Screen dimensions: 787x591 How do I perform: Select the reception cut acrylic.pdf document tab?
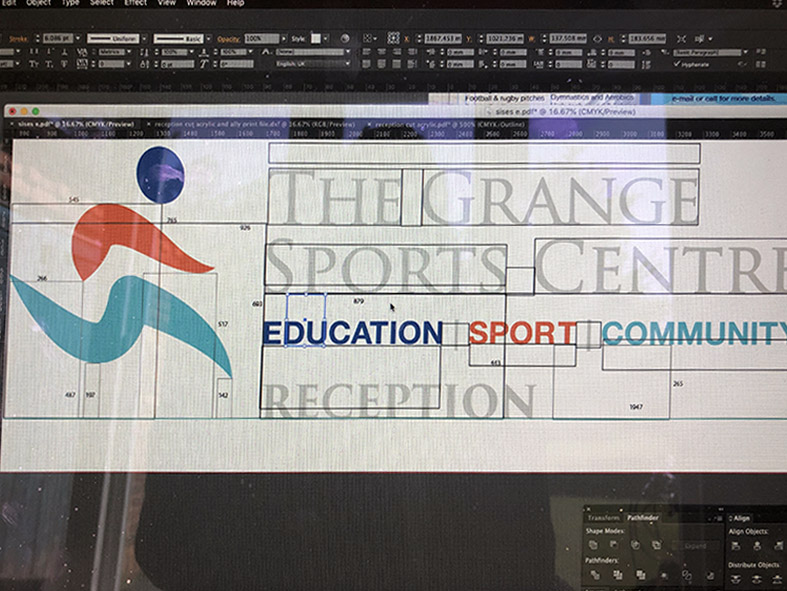click(x=447, y=124)
